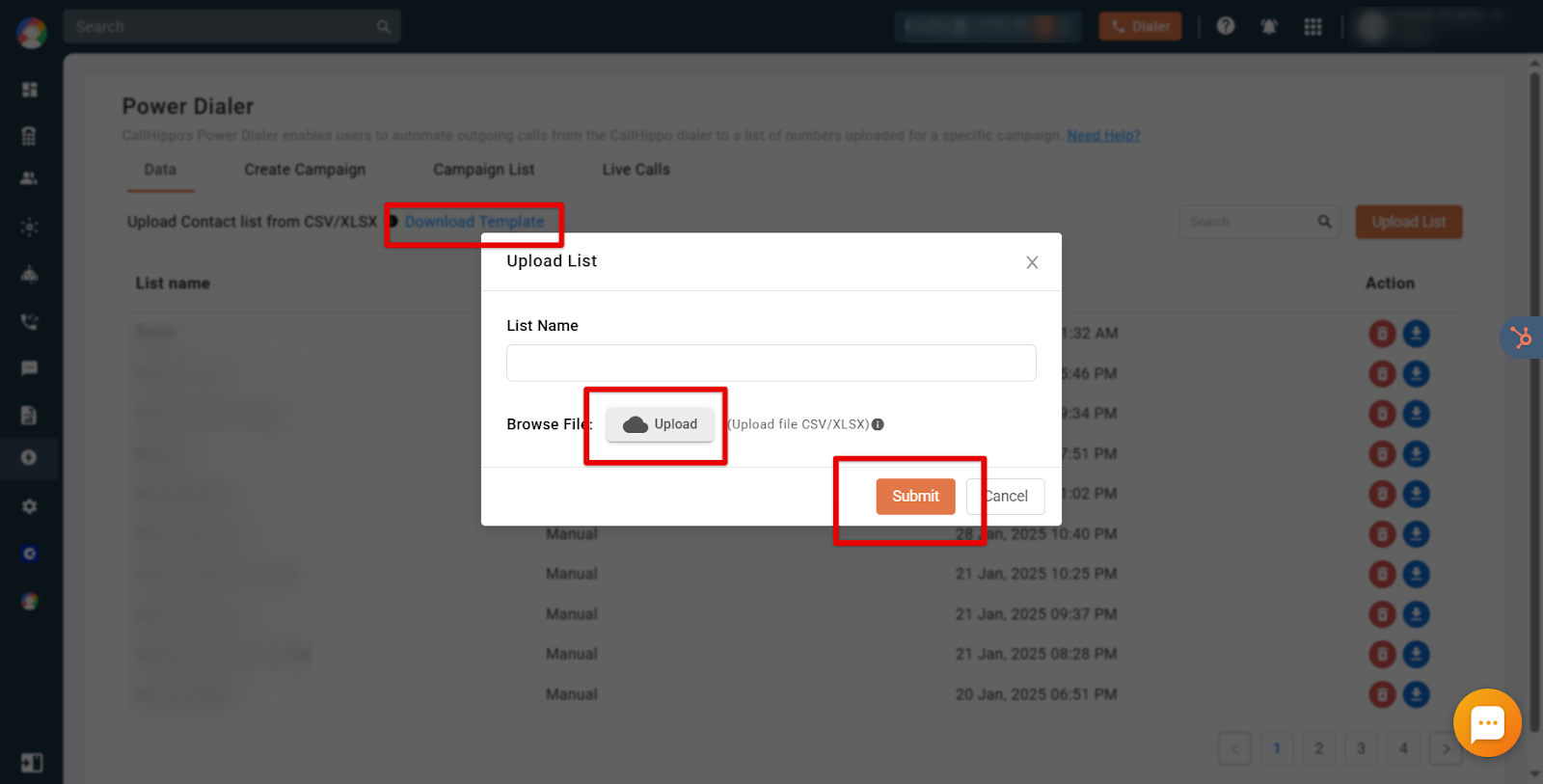The height and width of the screenshot is (784, 1543).
Task: Open the apps grid icon in header
Action: pyautogui.click(x=1313, y=27)
